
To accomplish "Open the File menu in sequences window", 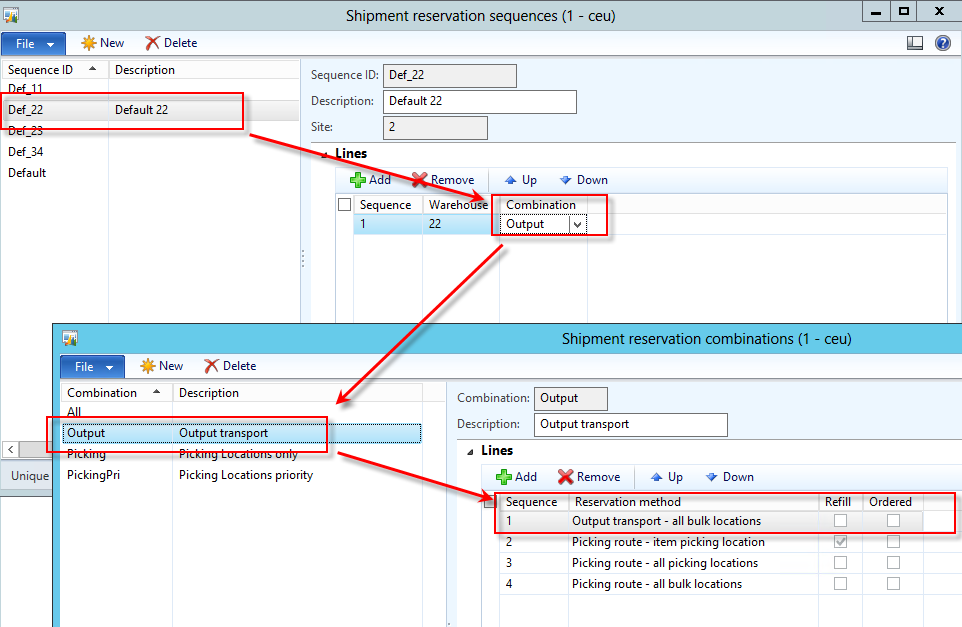I will [x=33, y=44].
